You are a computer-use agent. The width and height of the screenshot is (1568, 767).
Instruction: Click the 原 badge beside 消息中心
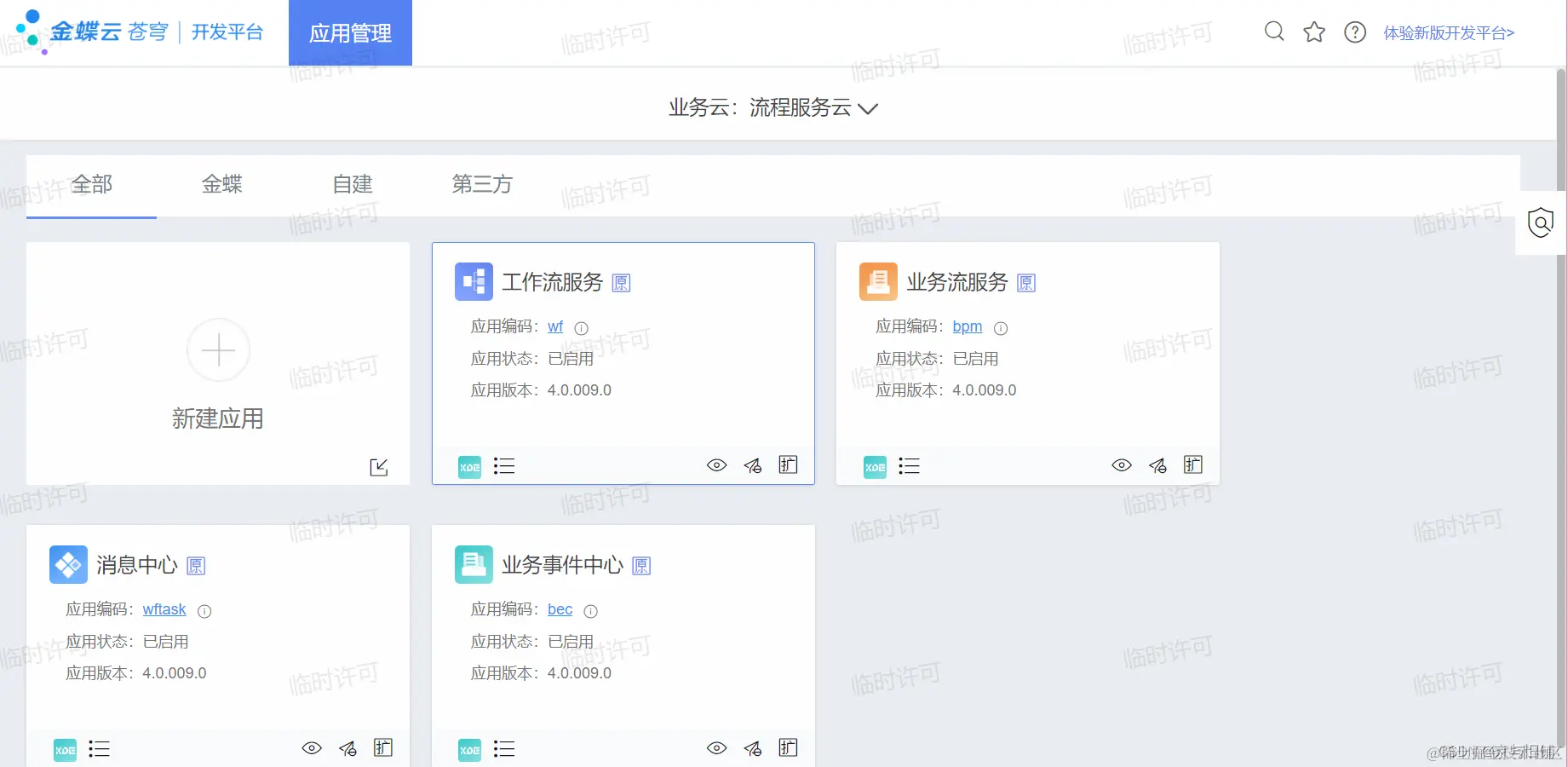(x=196, y=566)
